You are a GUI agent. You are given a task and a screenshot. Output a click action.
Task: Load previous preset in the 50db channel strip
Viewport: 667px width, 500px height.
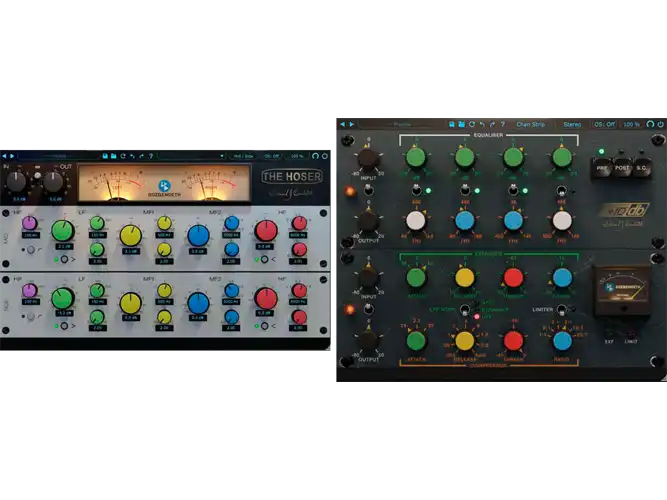tap(343, 124)
